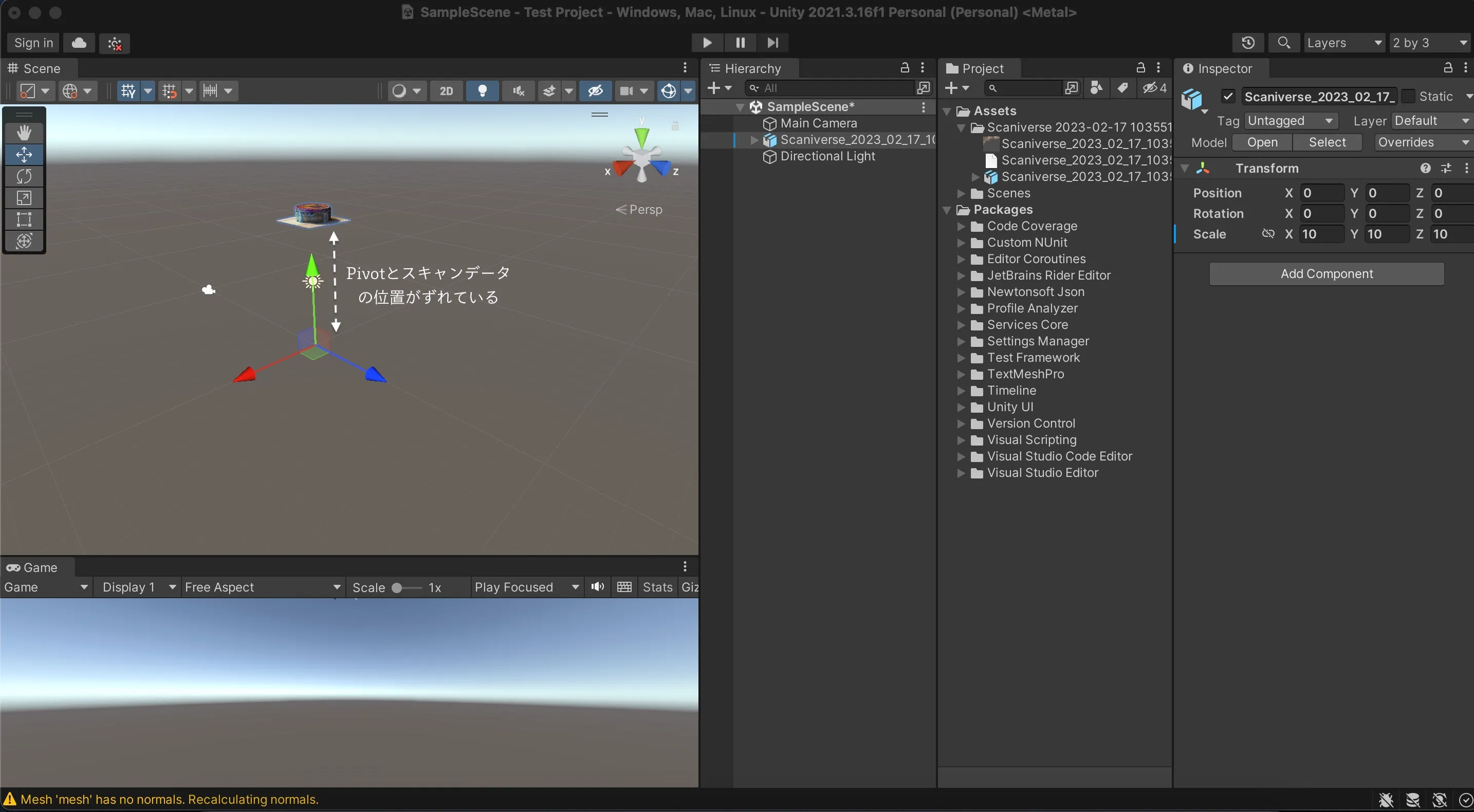This screenshot has height=812, width=1474.
Task: Select the Hand tool in the scene toolbar
Action: pos(25,132)
